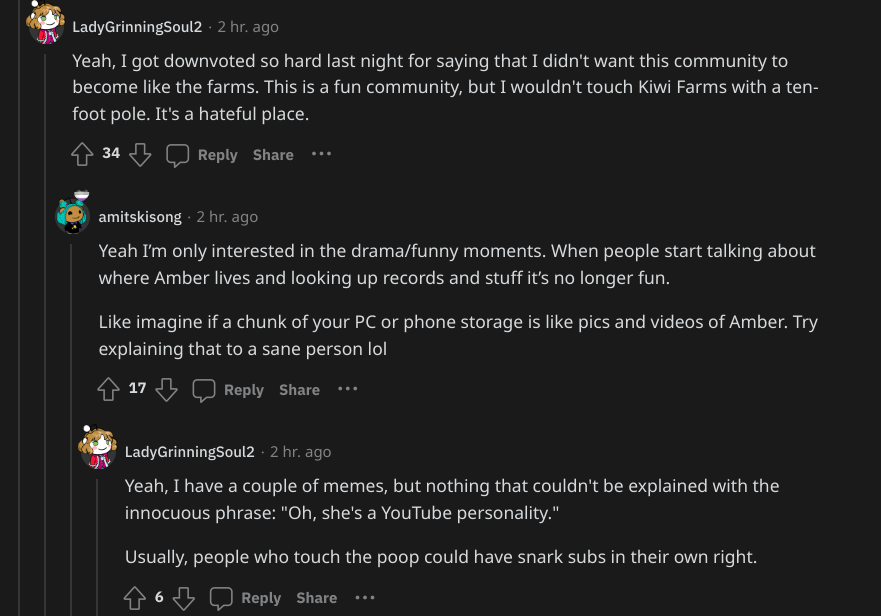Open the top LadyGrinningSoul2 username link
The image size is (881, 616).
coord(137,27)
